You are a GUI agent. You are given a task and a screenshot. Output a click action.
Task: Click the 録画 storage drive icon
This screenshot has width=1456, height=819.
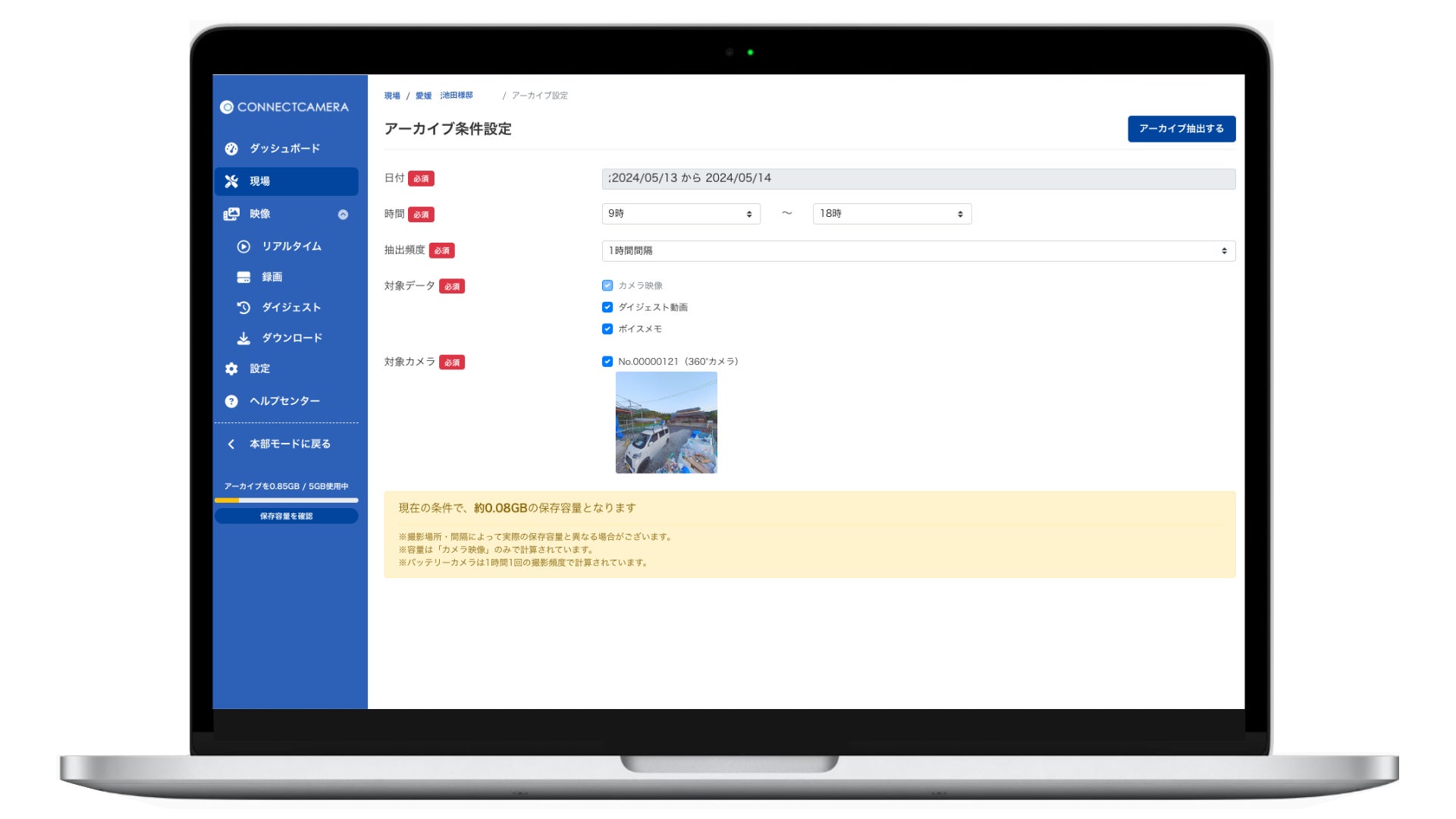tap(243, 278)
